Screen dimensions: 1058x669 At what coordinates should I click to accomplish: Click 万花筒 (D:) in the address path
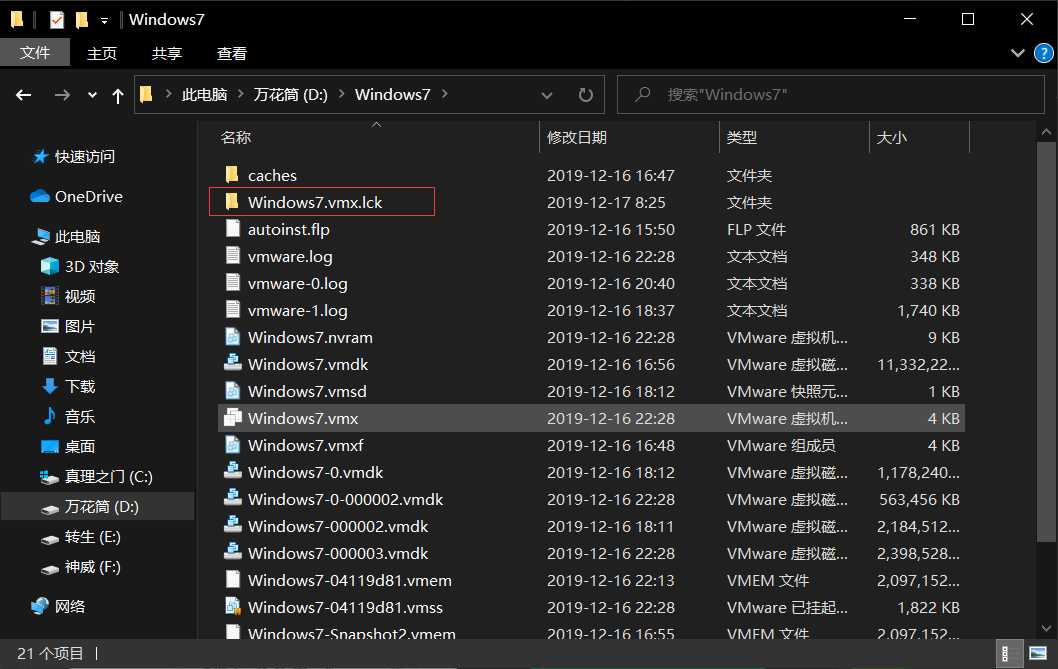(291, 95)
